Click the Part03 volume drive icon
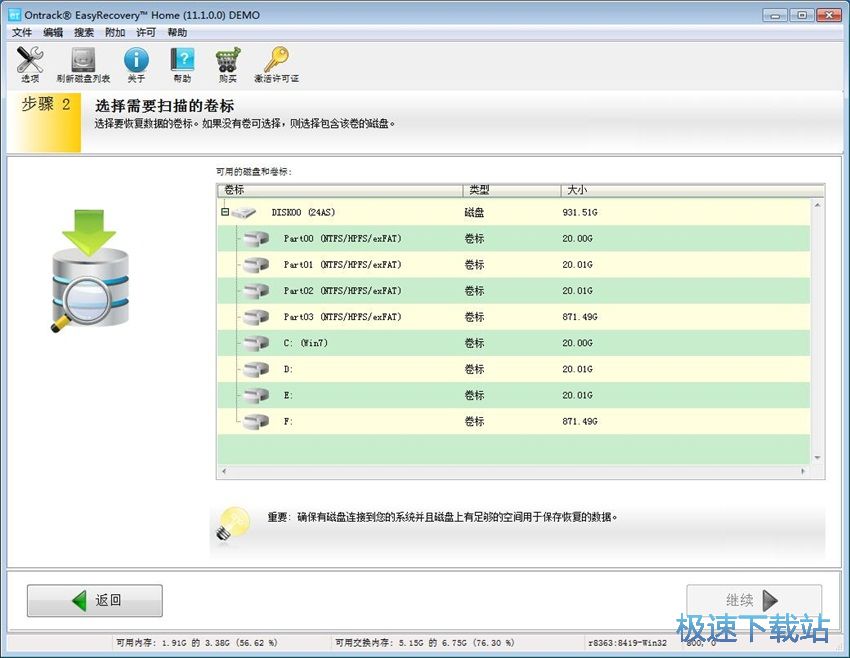Image resolution: width=850 pixels, height=658 pixels. (x=256, y=317)
